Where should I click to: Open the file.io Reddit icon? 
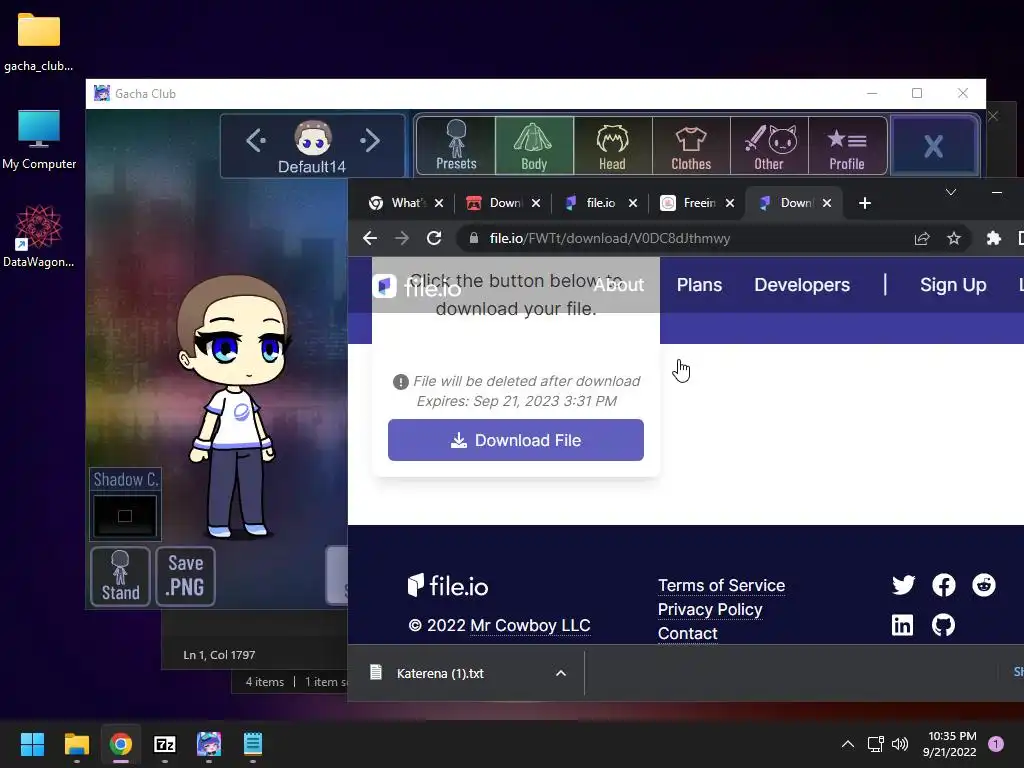coord(984,584)
